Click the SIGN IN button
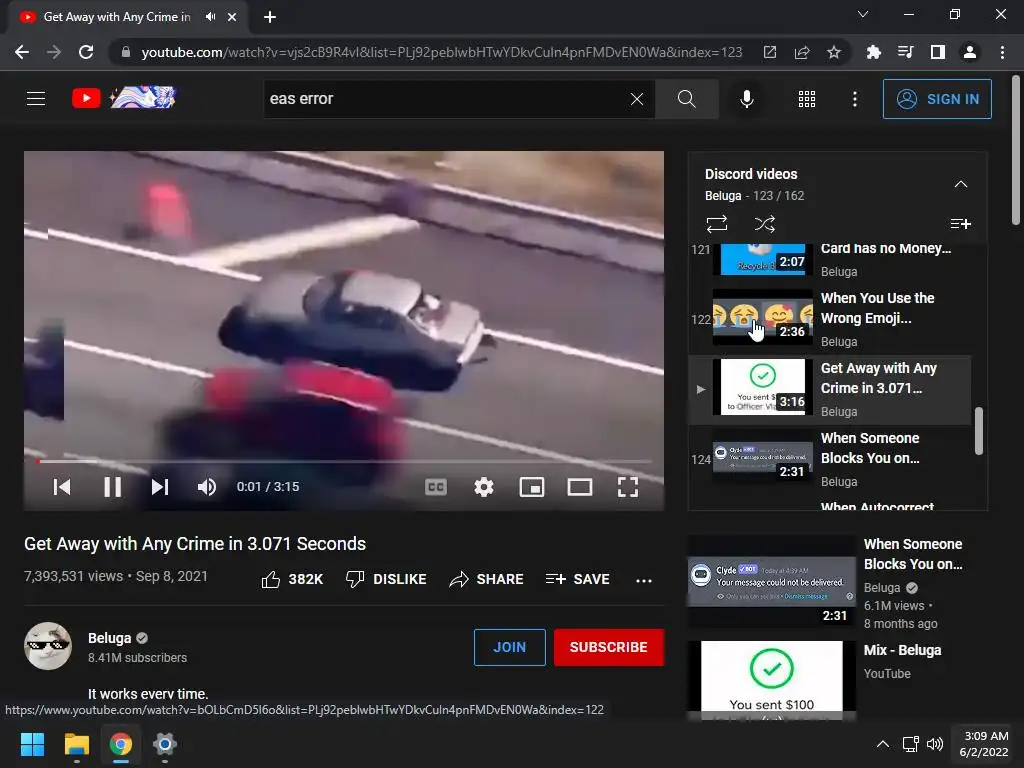The image size is (1024, 768). pyautogui.click(x=937, y=99)
